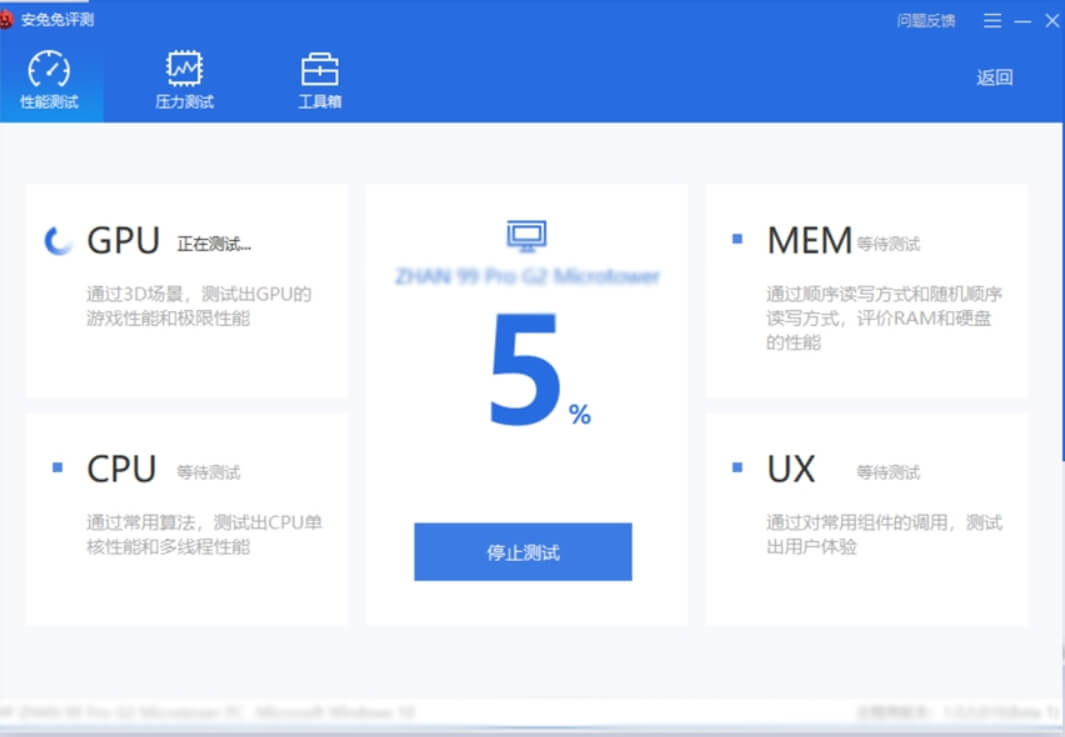Click the CPU description about 常用算法

click(204, 534)
